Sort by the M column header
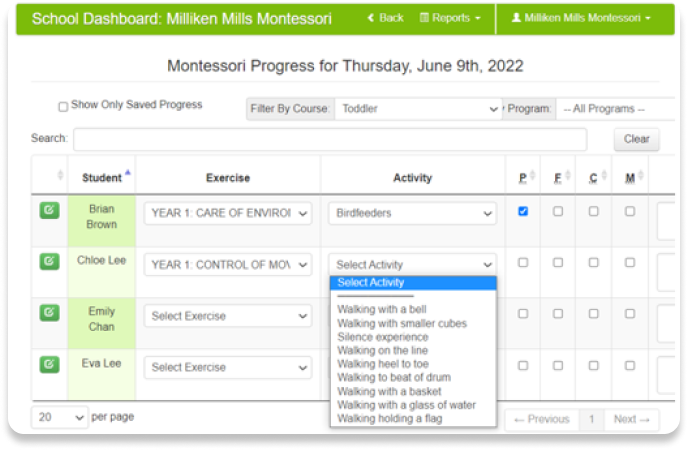688x450 pixels. (x=630, y=178)
